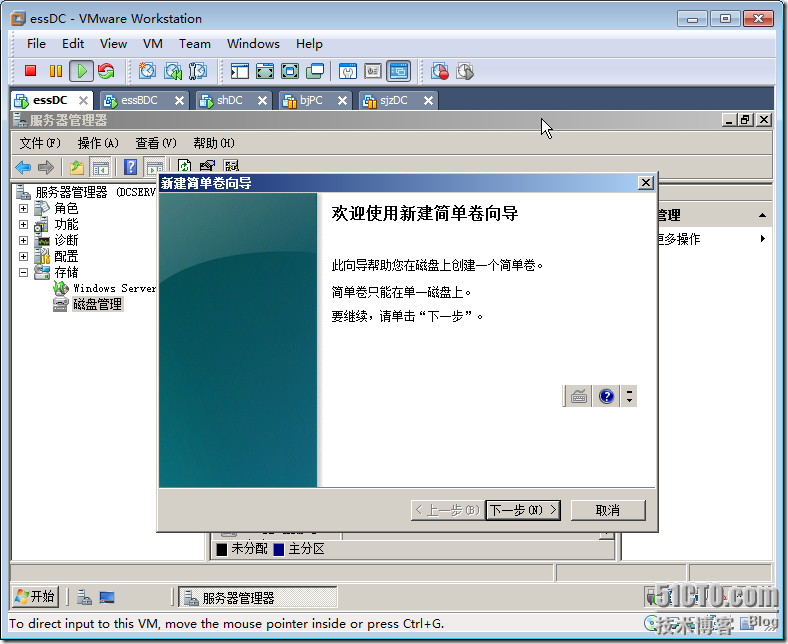
Task: Stop the VM with the red power-off icon
Action: click(31, 71)
